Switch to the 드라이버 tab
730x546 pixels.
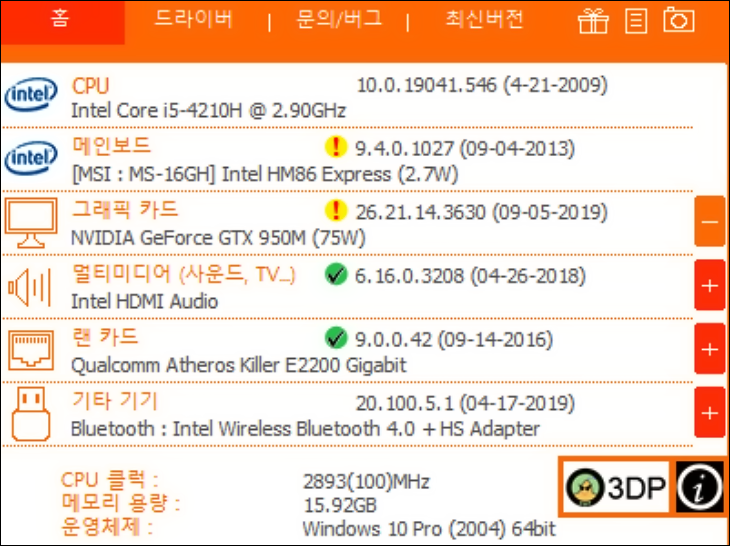193,20
